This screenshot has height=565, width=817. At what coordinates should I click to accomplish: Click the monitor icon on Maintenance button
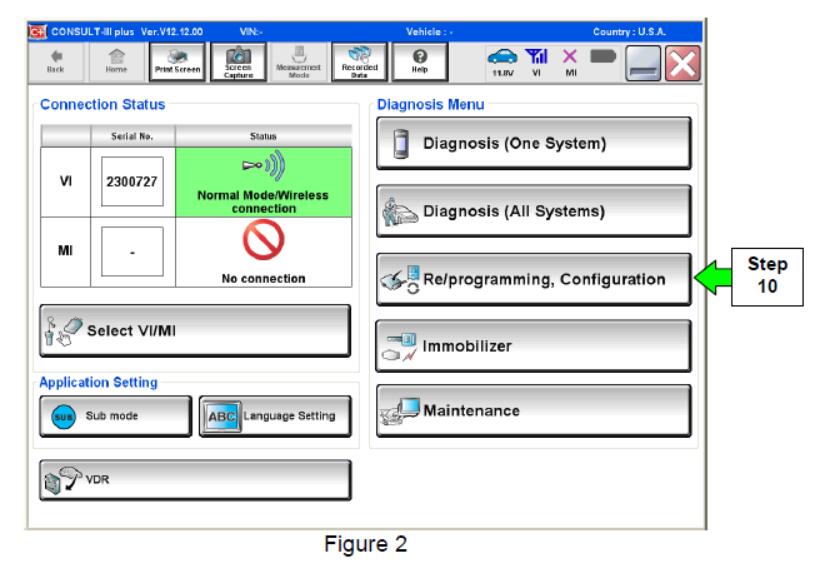click(400, 411)
